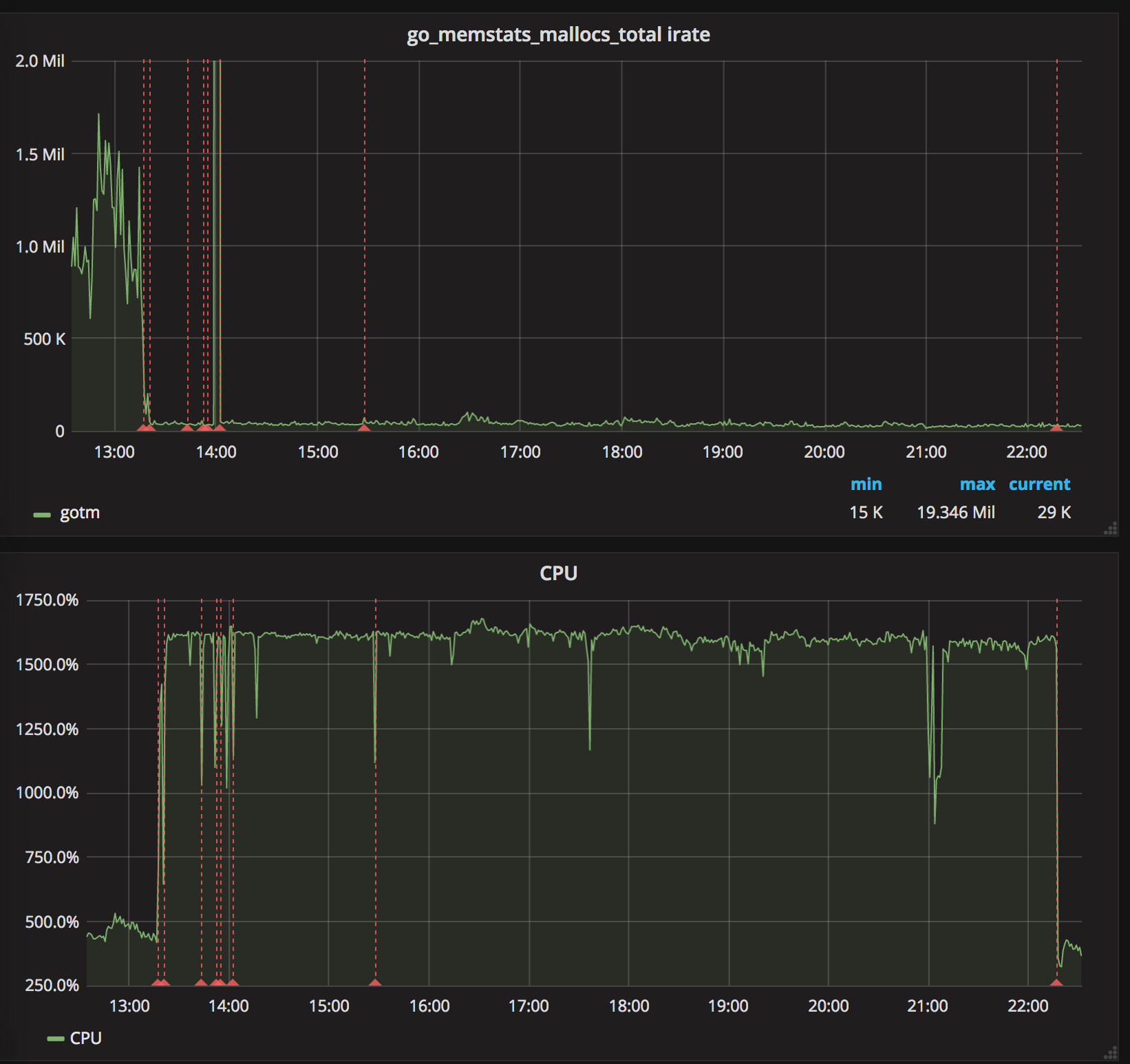The height and width of the screenshot is (1064, 1130).
Task: Toggle the gotm series in the legend
Action: click(x=79, y=512)
